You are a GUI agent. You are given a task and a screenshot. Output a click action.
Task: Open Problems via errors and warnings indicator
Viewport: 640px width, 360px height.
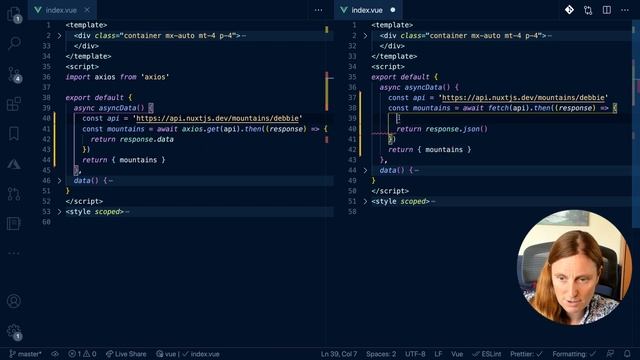point(82,354)
